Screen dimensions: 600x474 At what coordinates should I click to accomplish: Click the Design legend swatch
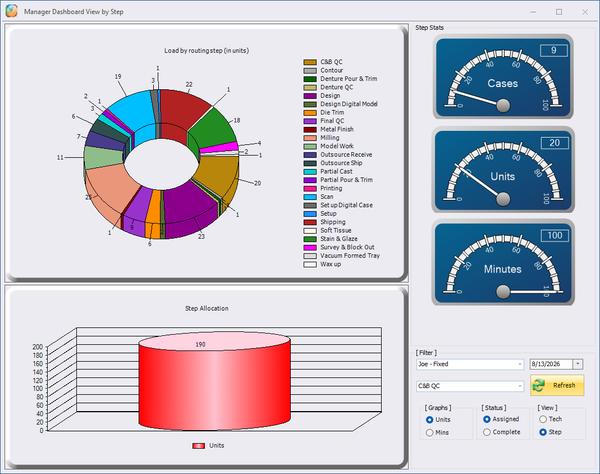point(310,96)
